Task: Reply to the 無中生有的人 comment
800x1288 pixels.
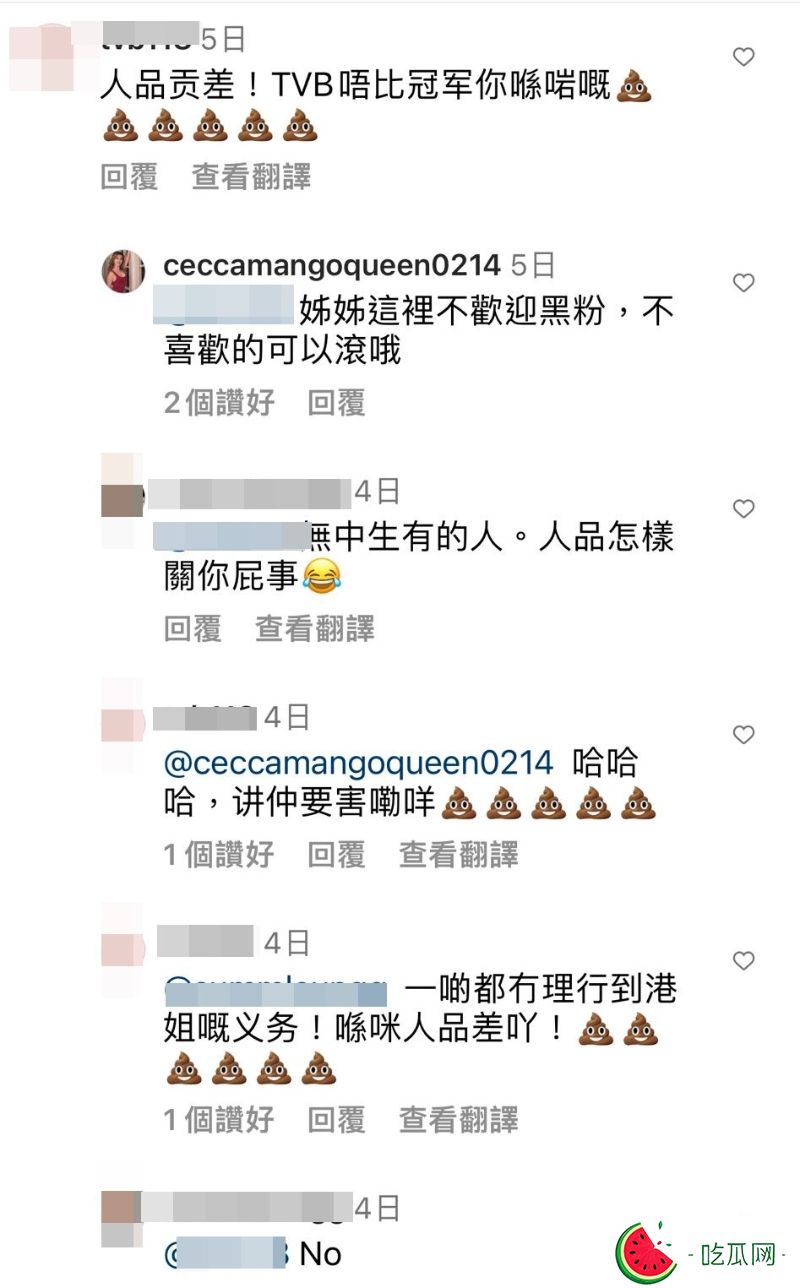Action: click(192, 629)
